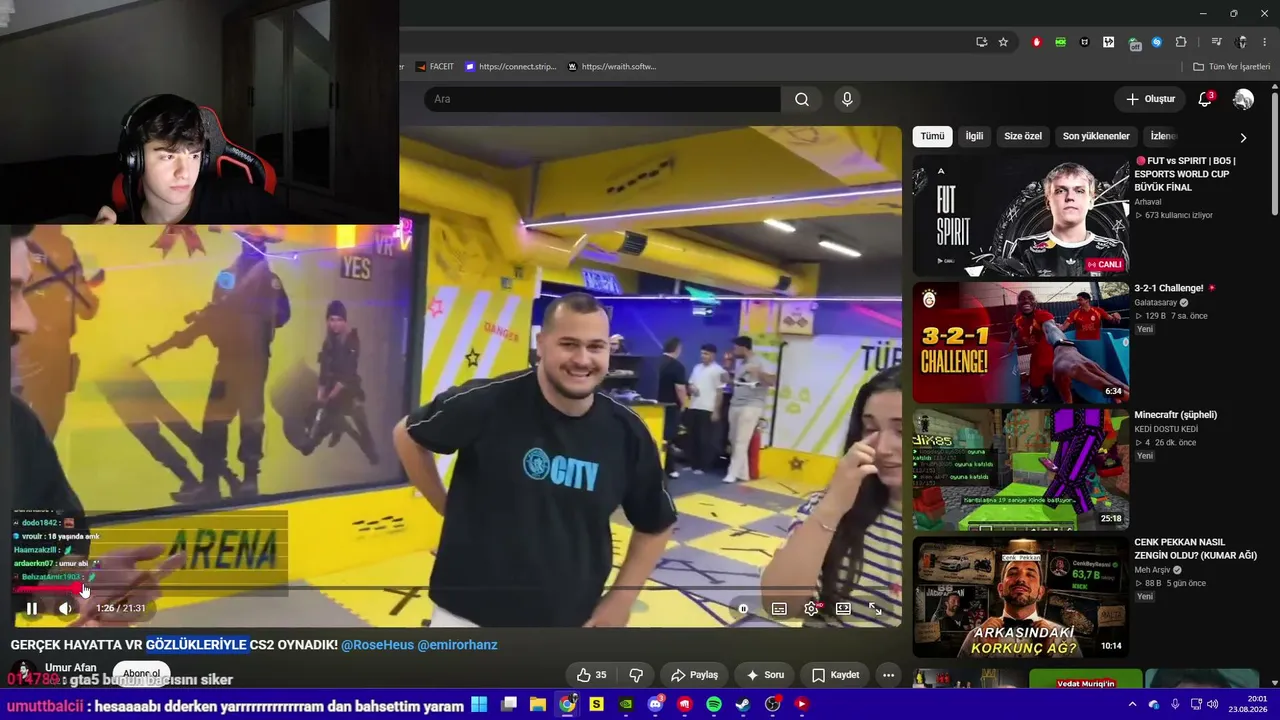Open the wraith.softw bookmark

[x=612, y=67]
